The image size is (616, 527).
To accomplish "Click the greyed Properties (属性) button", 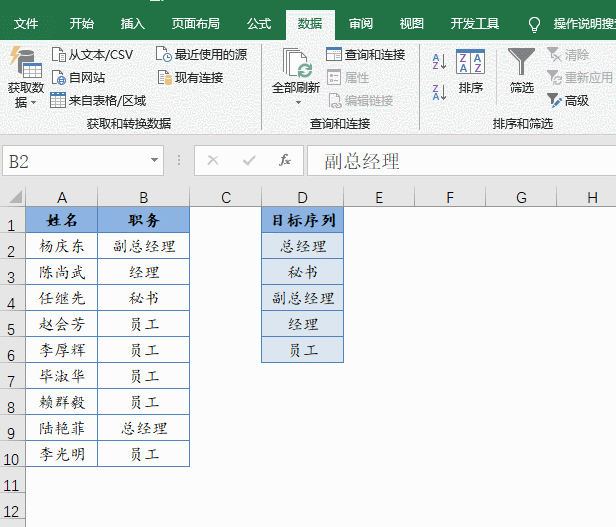I will [x=348, y=77].
